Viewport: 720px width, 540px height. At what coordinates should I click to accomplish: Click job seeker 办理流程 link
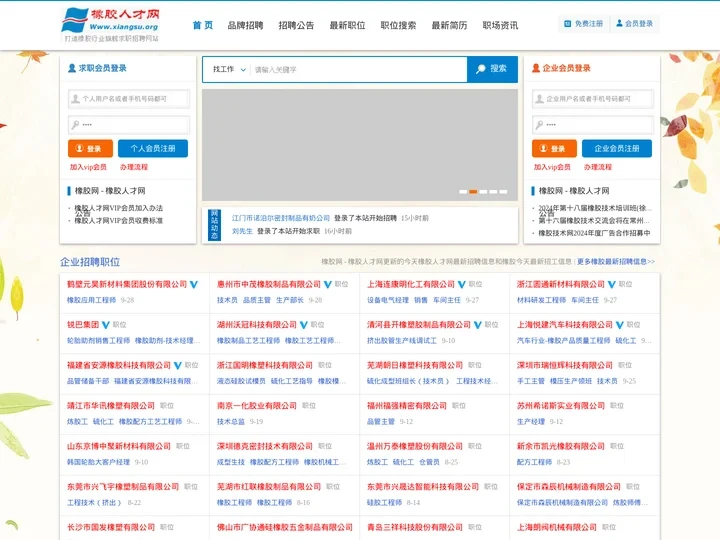click(134, 167)
